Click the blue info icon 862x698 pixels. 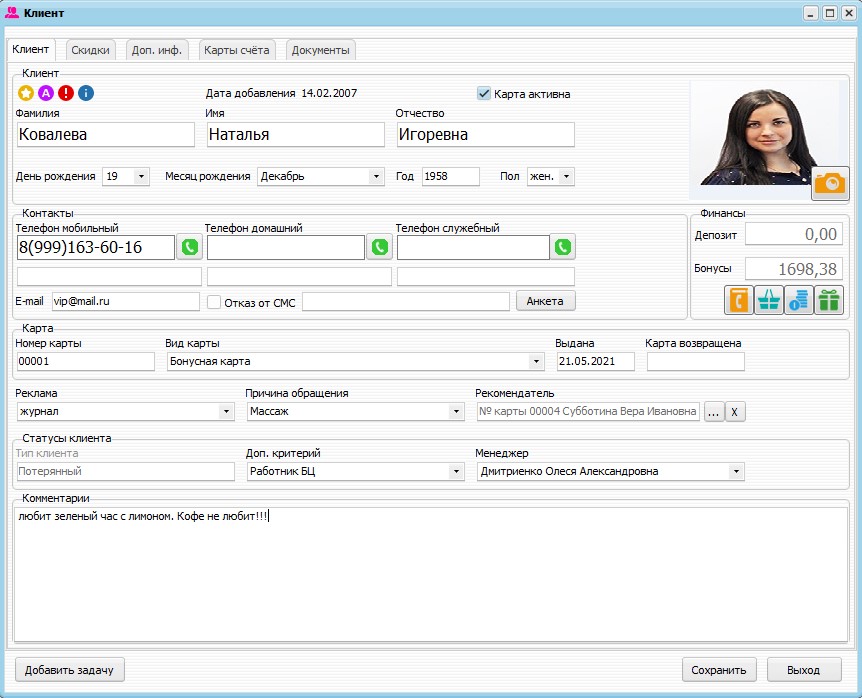[x=86, y=93]
